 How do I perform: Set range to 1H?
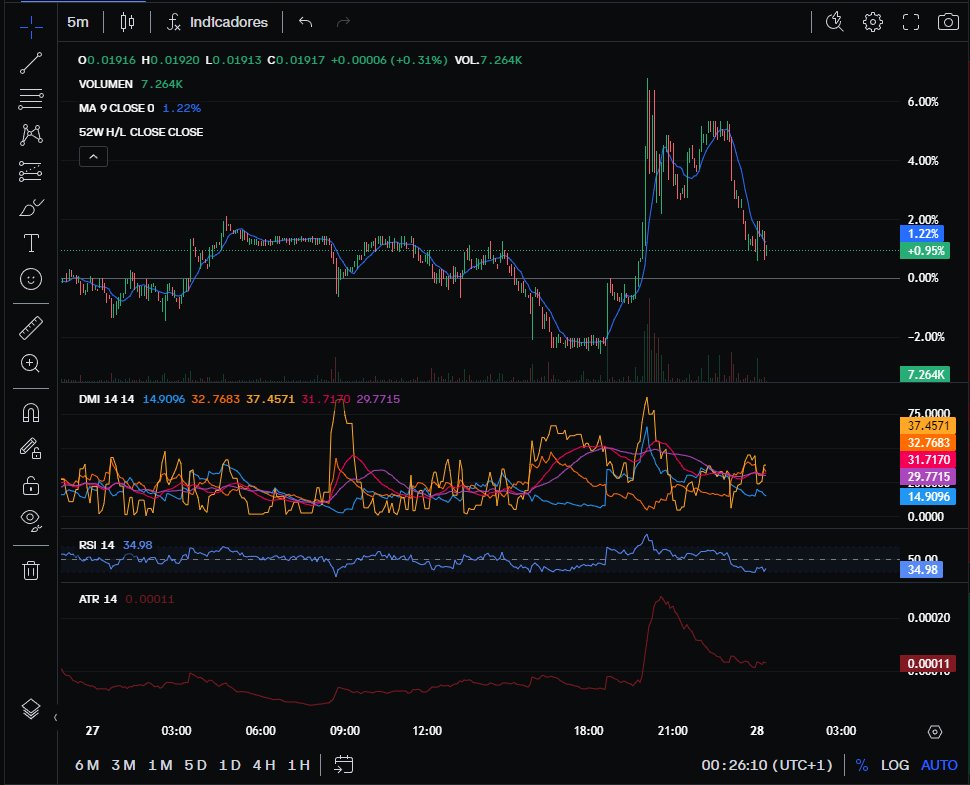pos(299,765)
